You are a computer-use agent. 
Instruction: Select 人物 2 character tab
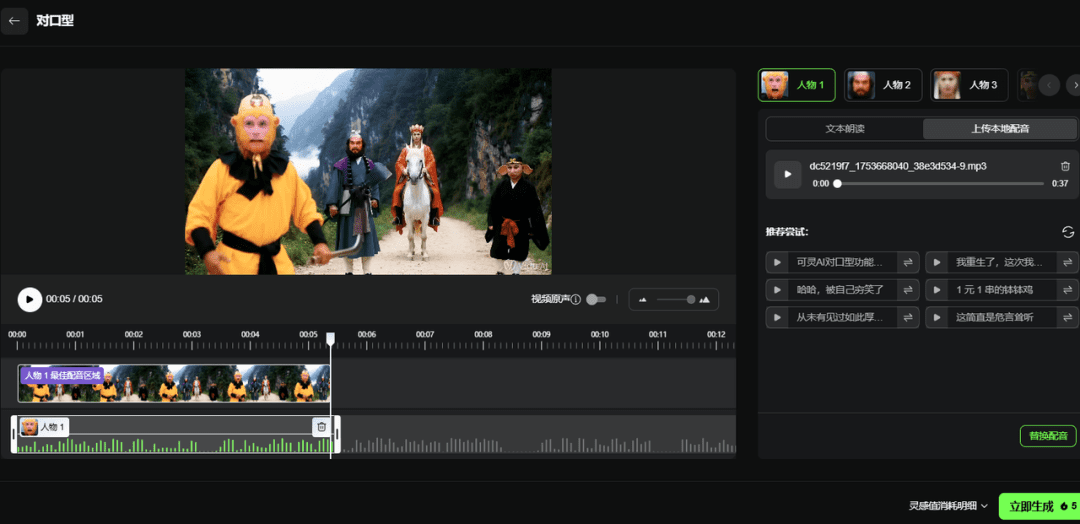coord(883,85)
